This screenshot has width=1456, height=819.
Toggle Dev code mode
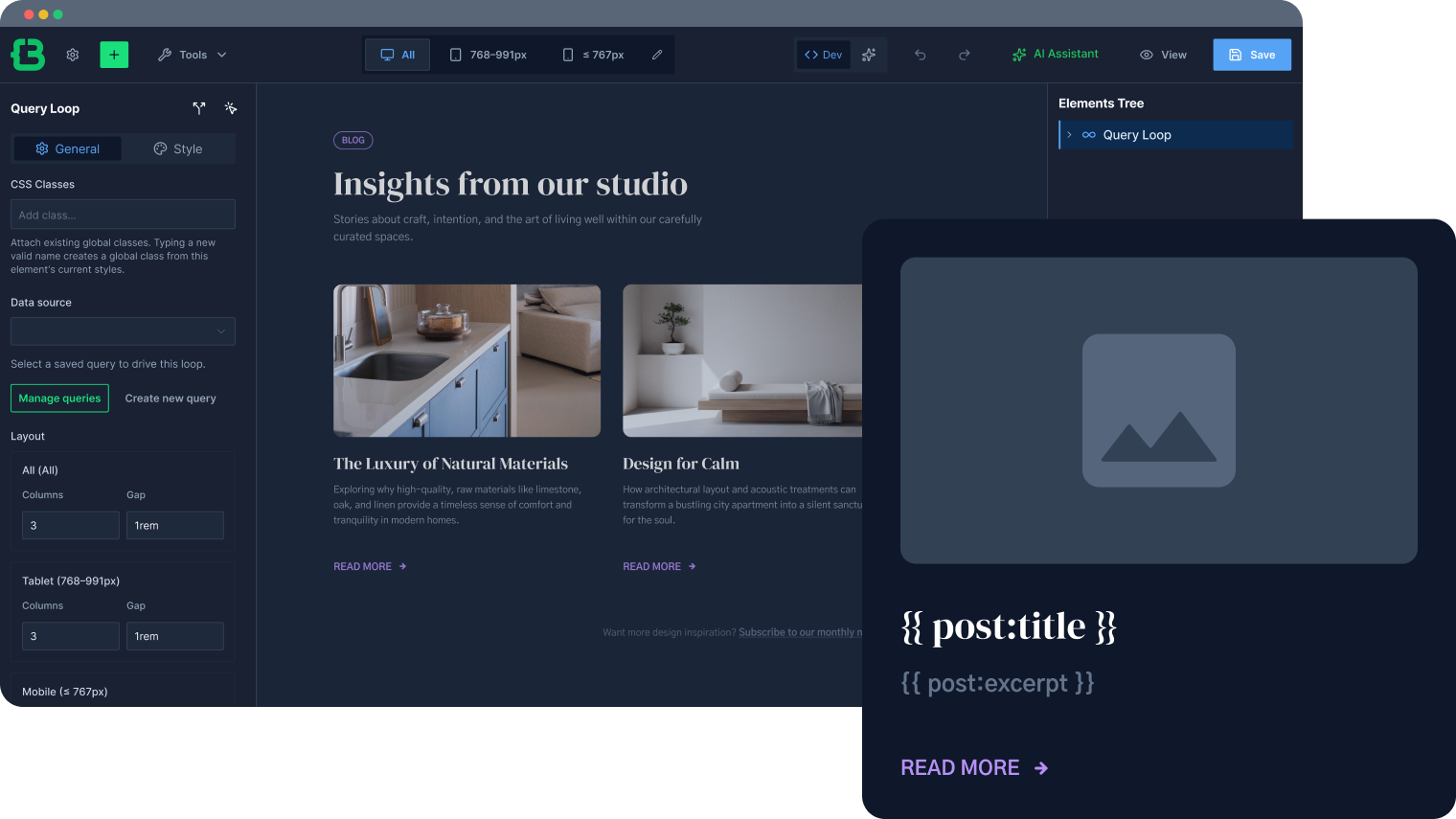click(824, 55)
